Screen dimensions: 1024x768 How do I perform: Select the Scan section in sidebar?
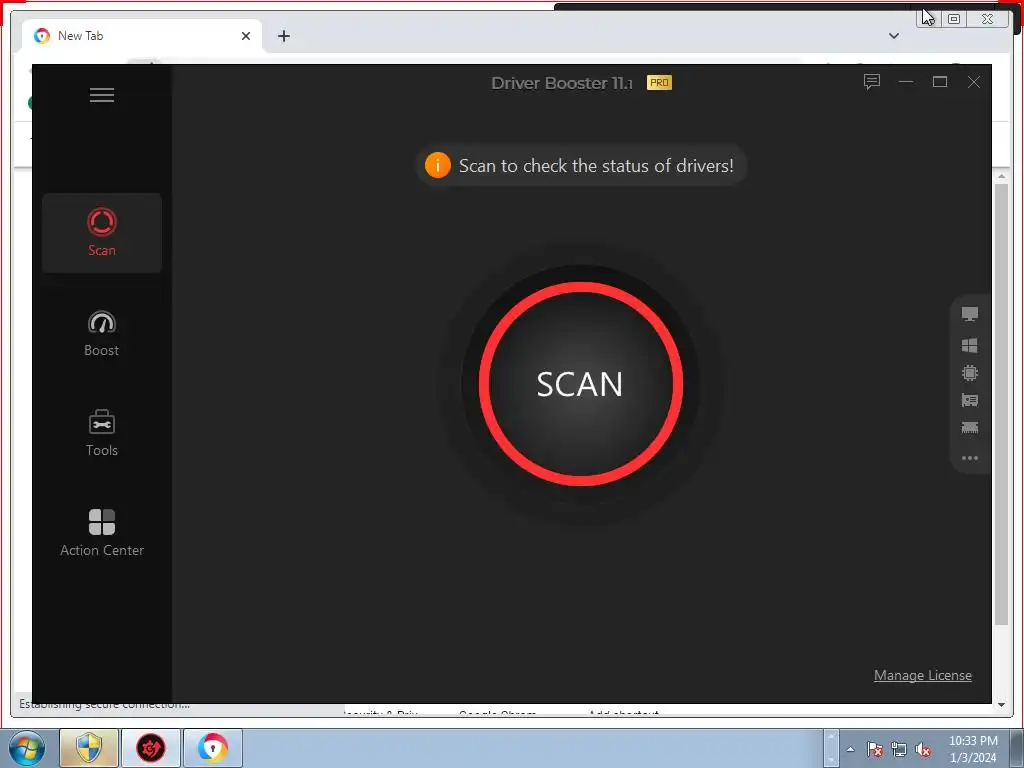(x=102, y=233)
